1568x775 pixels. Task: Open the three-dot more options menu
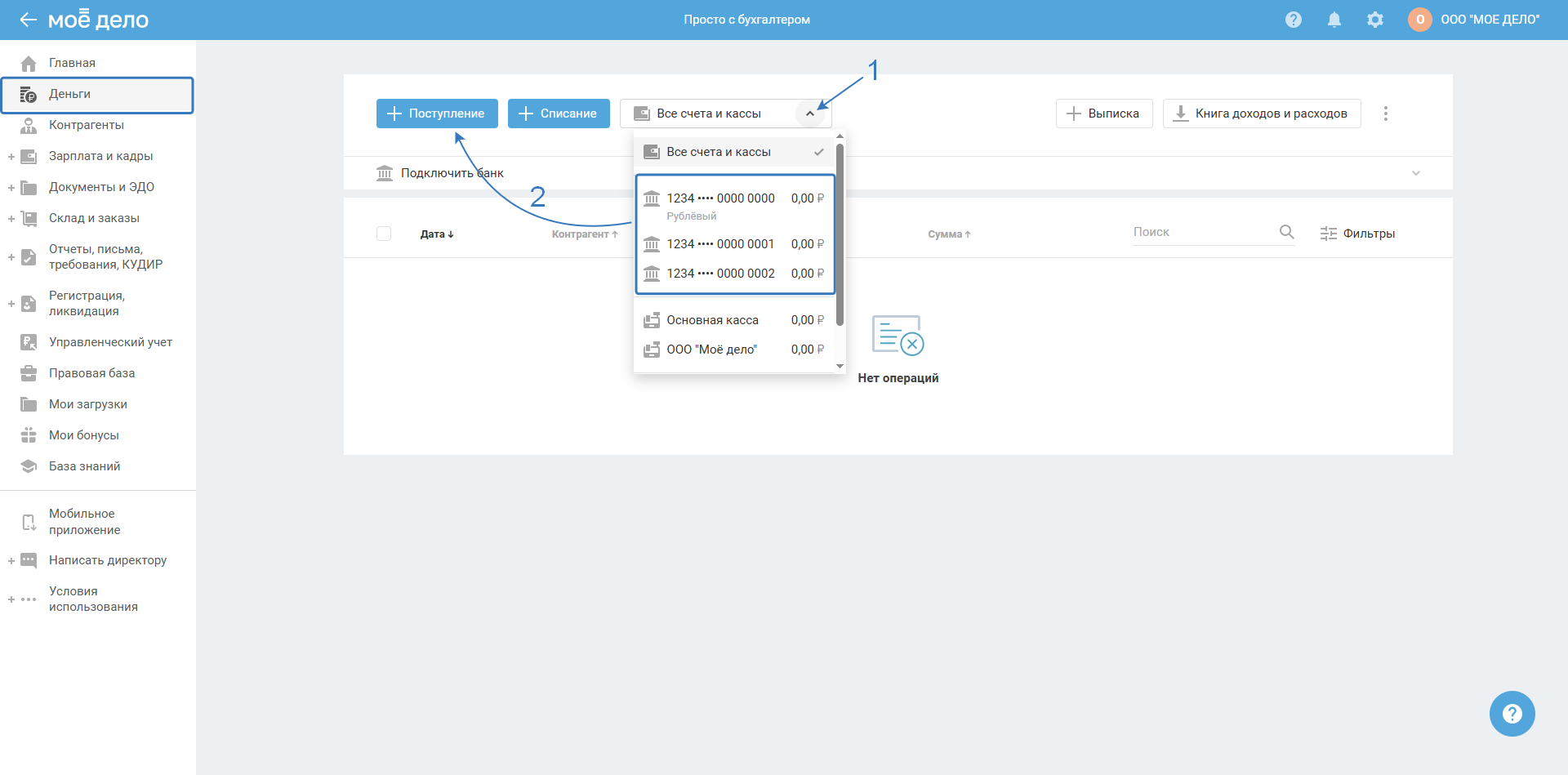point(1386,114)
